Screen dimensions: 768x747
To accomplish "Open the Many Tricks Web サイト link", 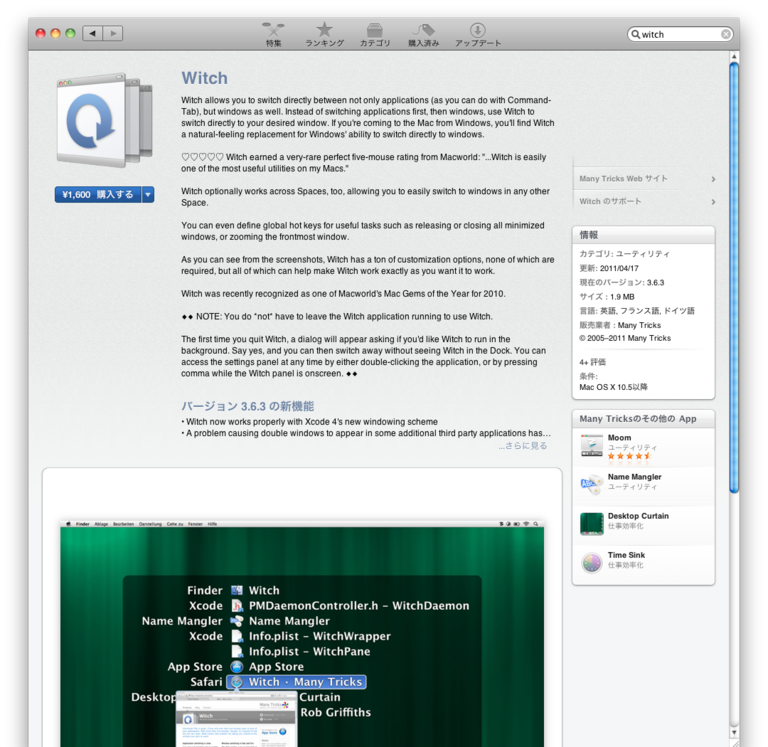I will [623, 179].
